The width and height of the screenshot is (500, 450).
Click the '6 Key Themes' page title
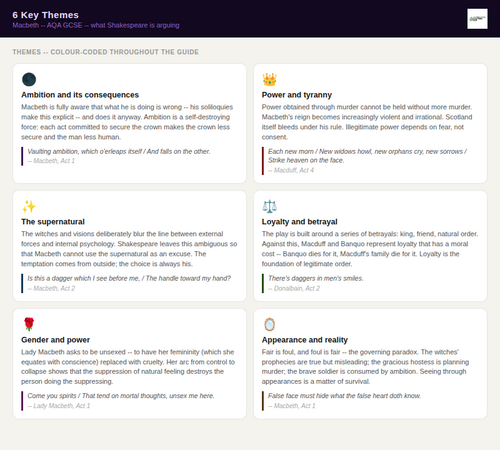coord(45,15)
